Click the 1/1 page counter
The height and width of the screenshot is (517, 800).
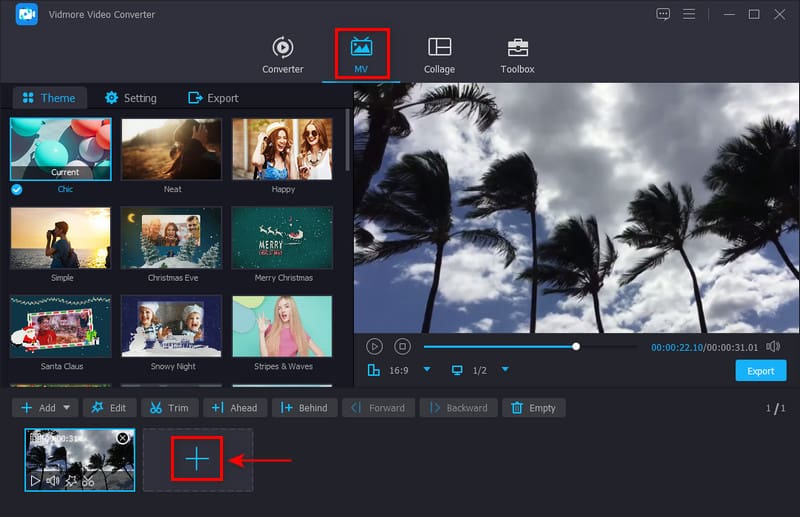(x=775, y=408)
